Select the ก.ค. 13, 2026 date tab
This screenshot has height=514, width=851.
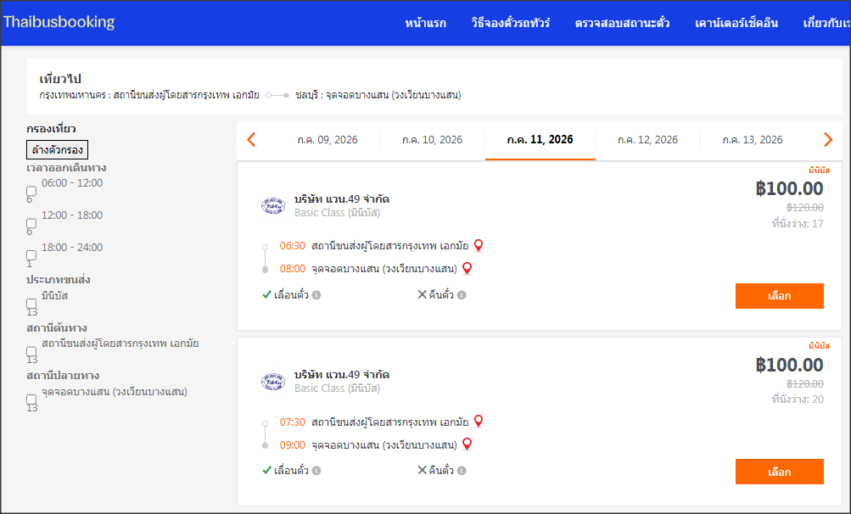pos(752,139)
